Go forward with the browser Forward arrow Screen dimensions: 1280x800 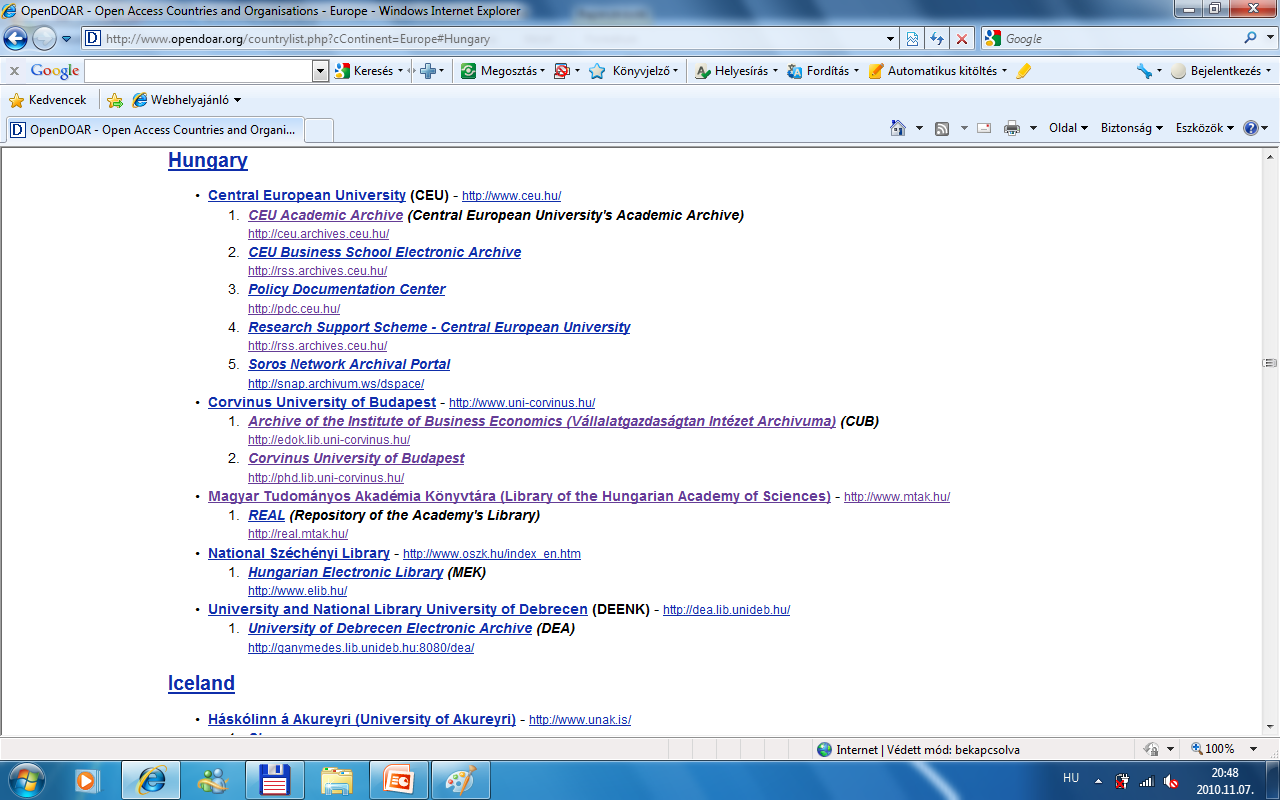(x=44, y=38)
